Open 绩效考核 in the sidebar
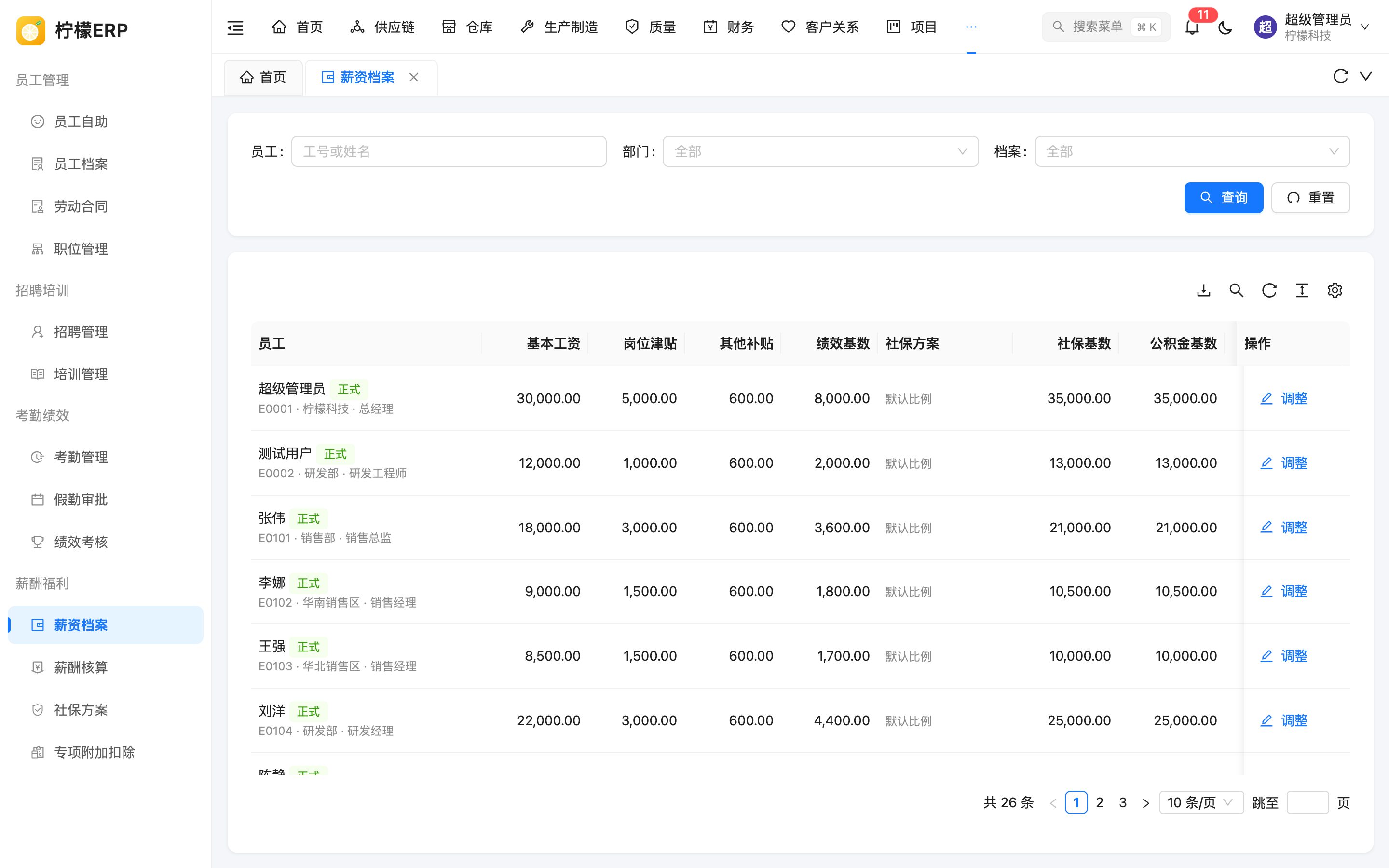This screenshot has width=1389, height=868. point(106,542)
